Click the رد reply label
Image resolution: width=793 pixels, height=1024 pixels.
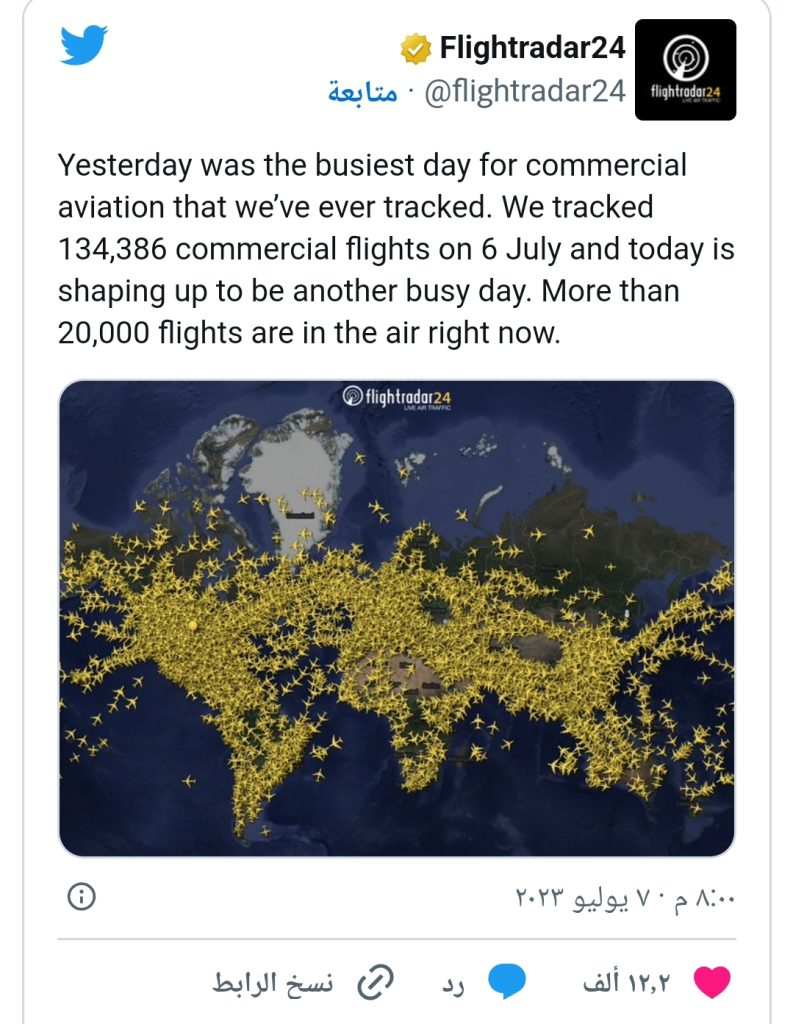click(452, 985)
